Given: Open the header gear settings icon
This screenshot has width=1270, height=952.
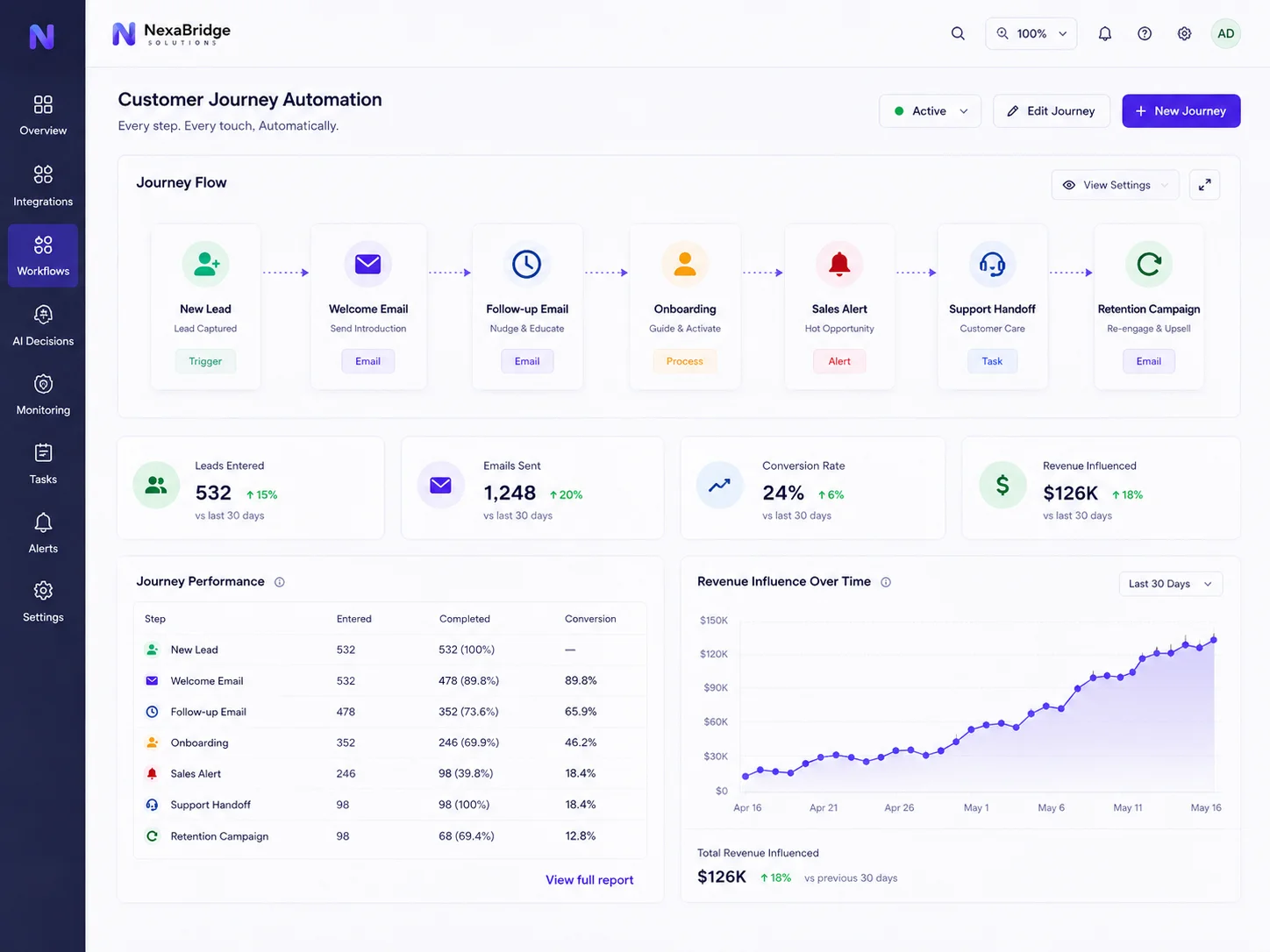Looking at the screenshot, I should 1184,33.
